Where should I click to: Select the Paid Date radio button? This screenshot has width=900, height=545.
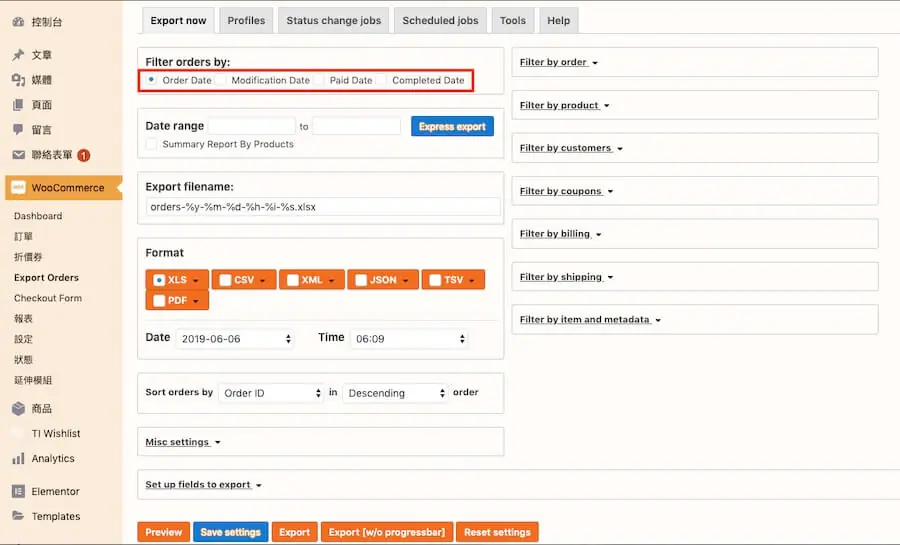pos(319,80)
